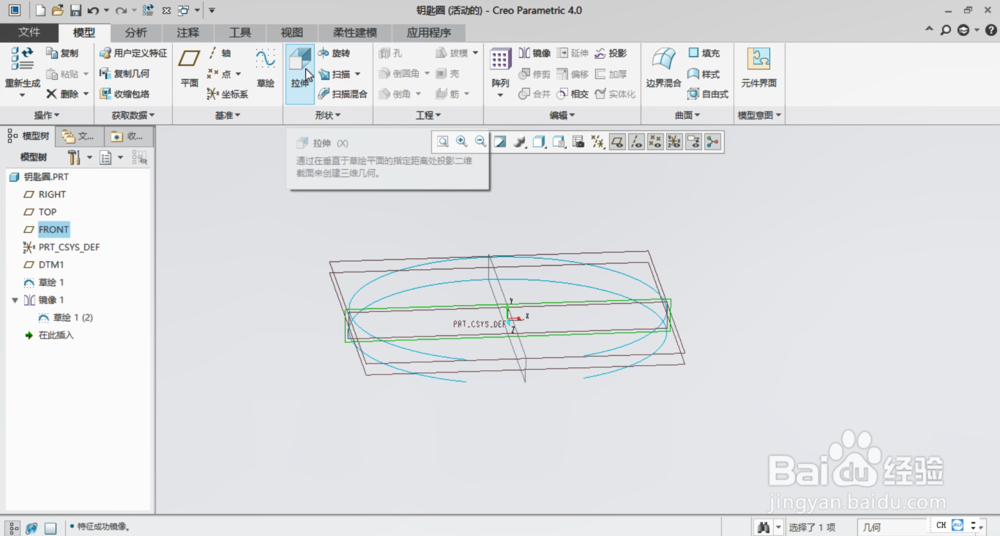
Task: Toggle spin center display
Action: click(712, 142)
